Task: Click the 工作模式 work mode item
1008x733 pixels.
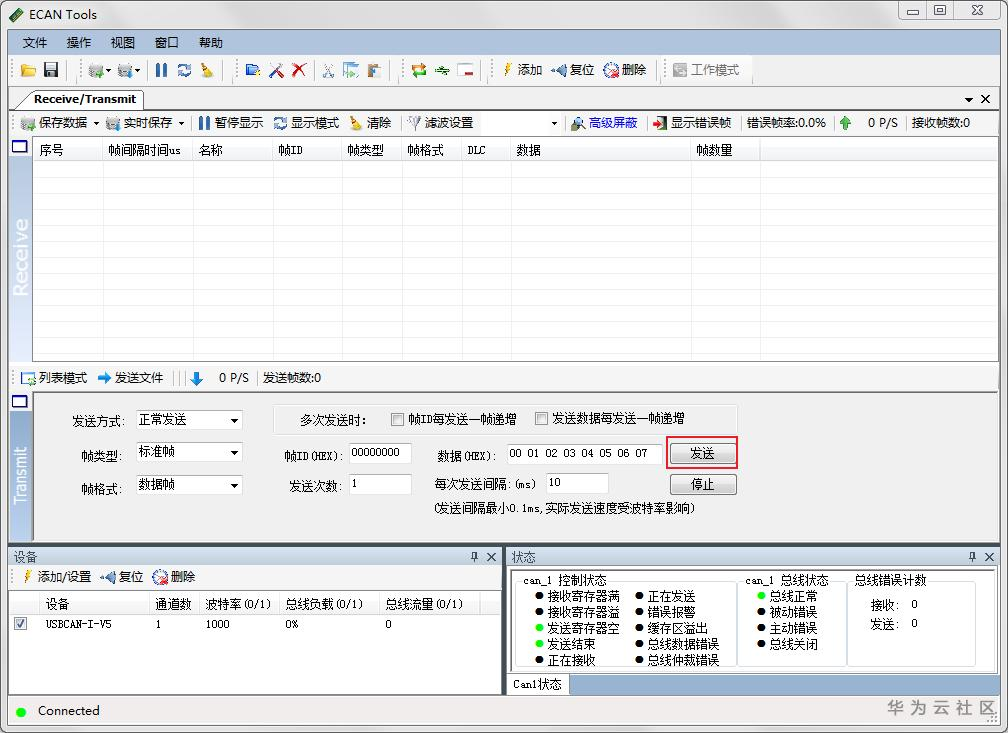Action: 706,69
